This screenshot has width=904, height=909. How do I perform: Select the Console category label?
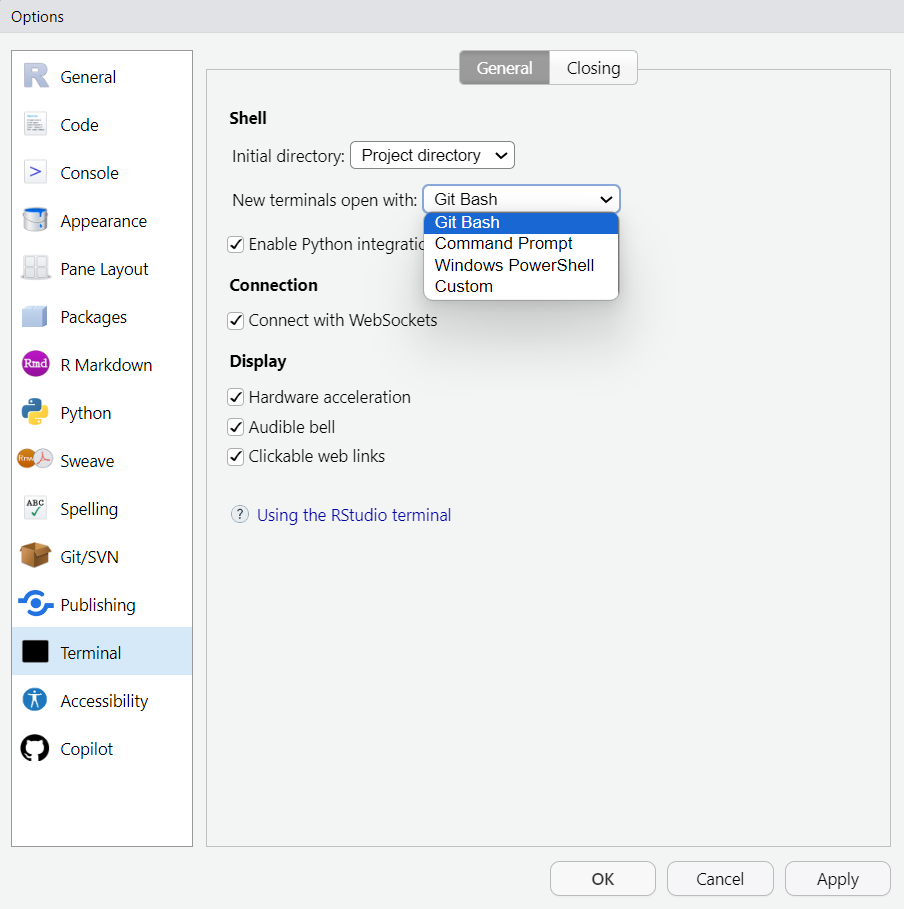pyautogui.click(x=89, y=173)
